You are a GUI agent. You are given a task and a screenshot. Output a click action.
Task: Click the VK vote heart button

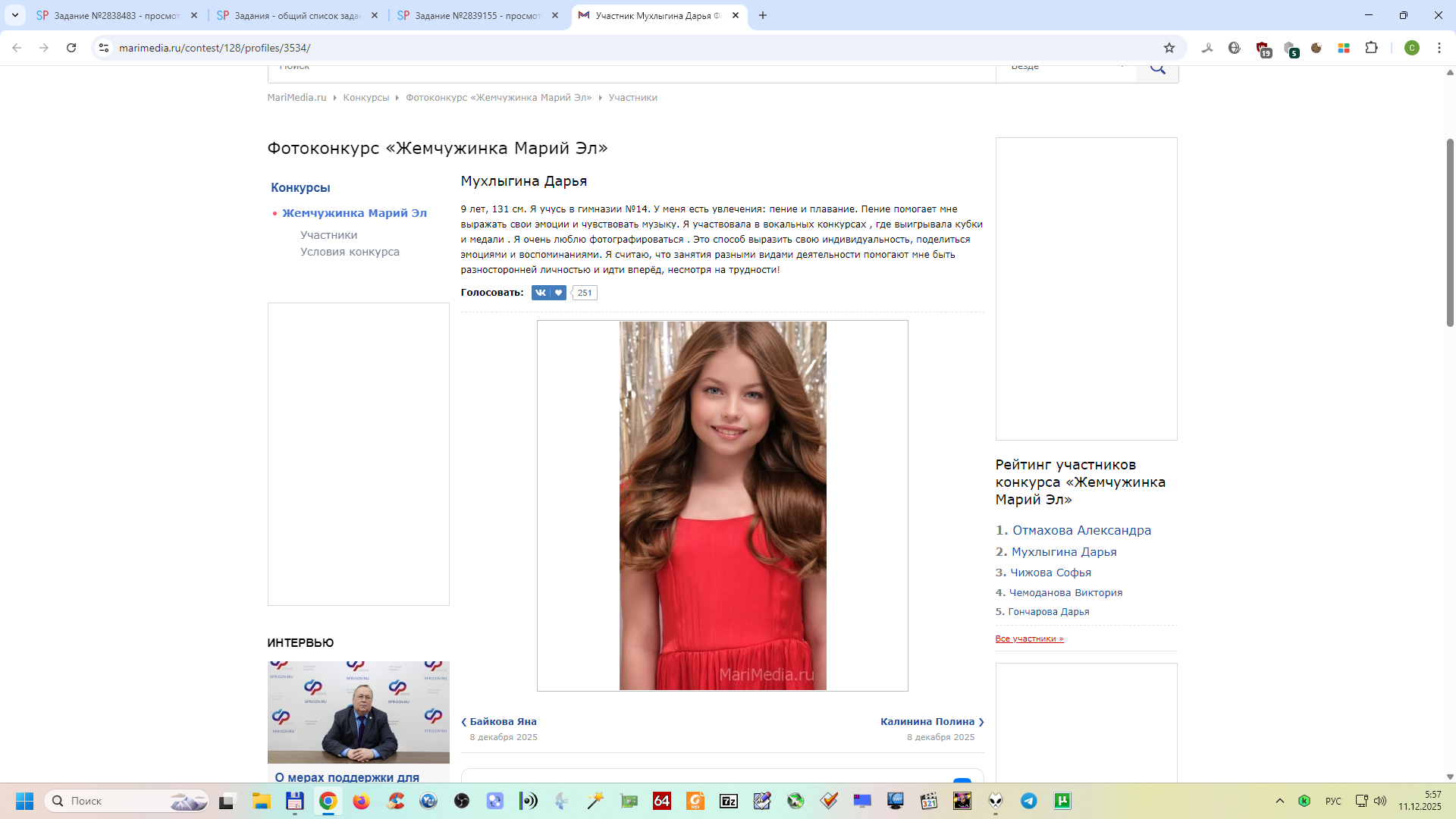click(x=557, y=293)
